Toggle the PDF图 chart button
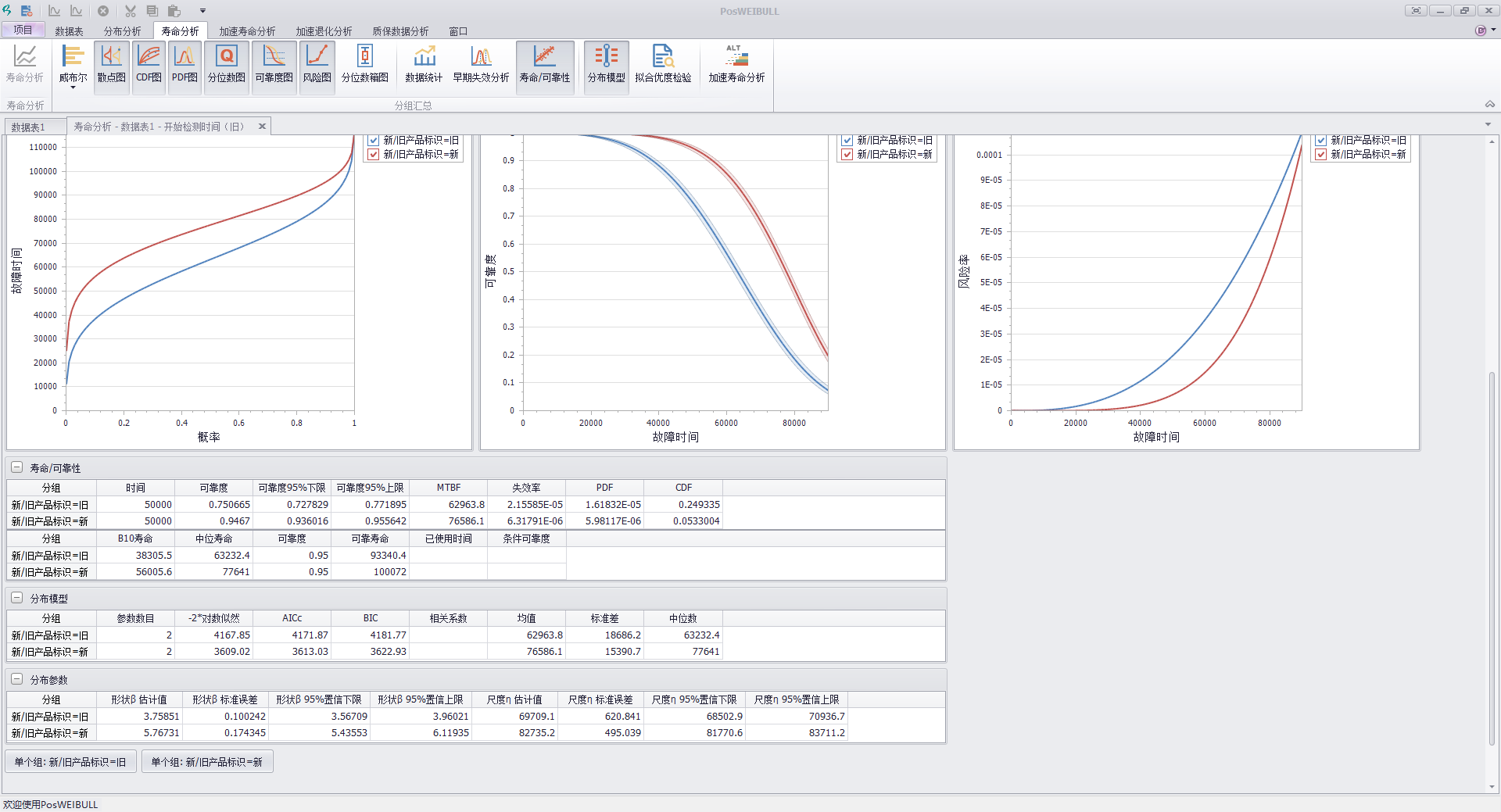 click(184, 67)
